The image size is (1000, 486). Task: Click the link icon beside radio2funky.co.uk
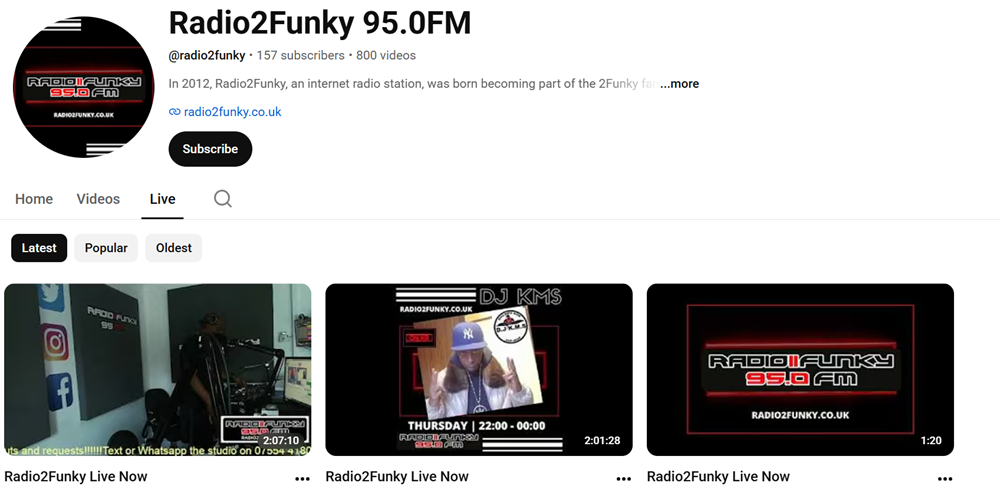(174, 112)
